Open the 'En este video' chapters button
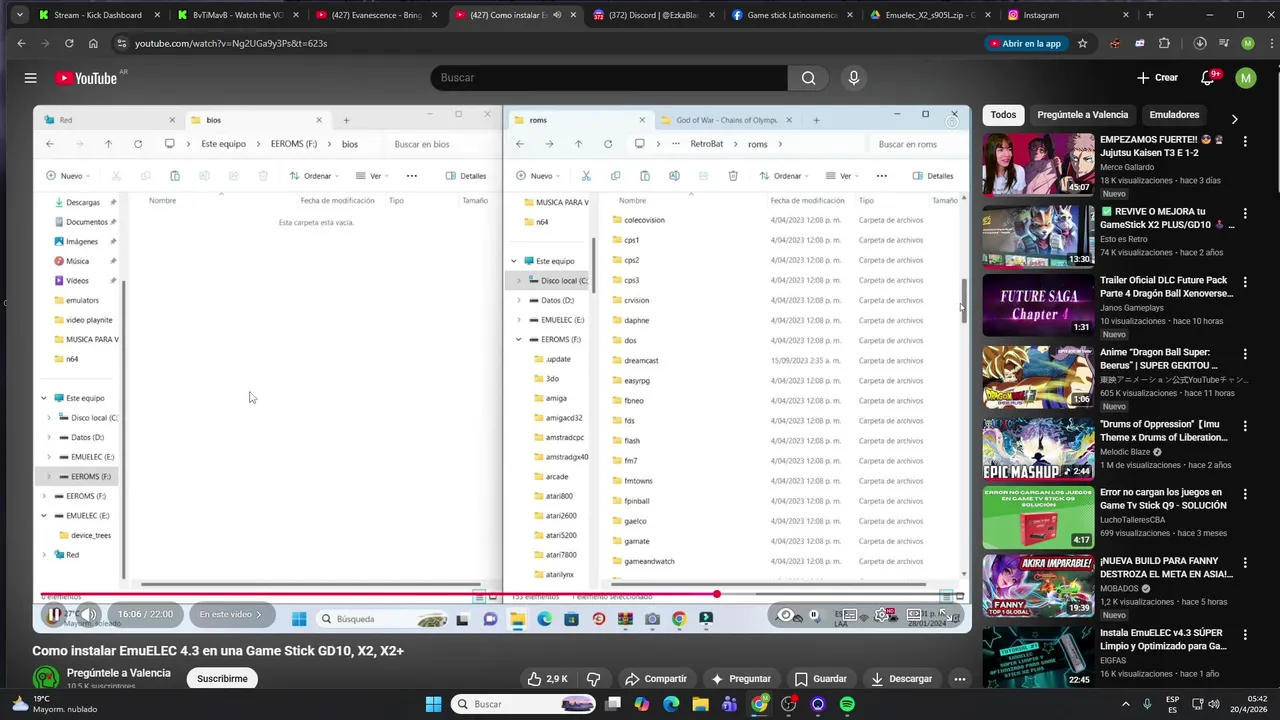Image resolution: width=1280 pixels, height=720 pixels. pyautogui.click(x=230, y=615)
